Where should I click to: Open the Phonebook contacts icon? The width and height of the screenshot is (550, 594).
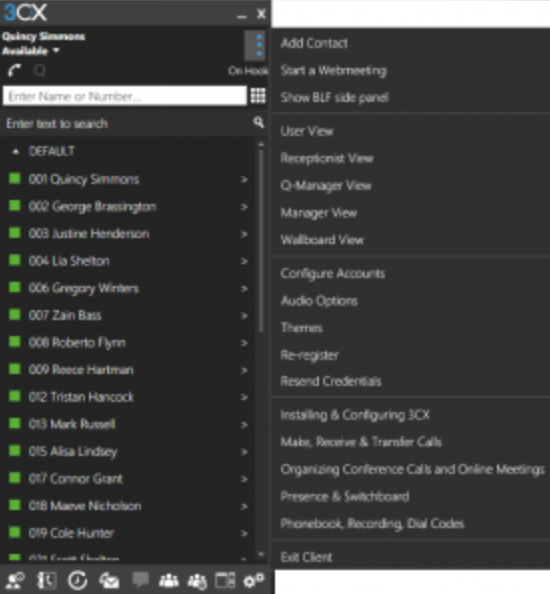47,580
